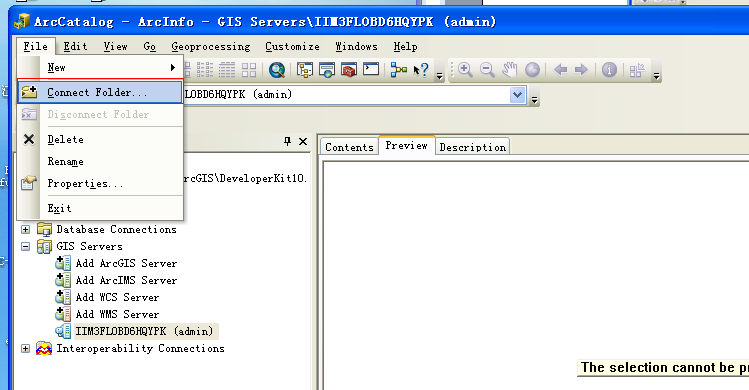Click Add ArcIMS Server
This screenshot has width=749, height=390.
click(x=126, y=281)
